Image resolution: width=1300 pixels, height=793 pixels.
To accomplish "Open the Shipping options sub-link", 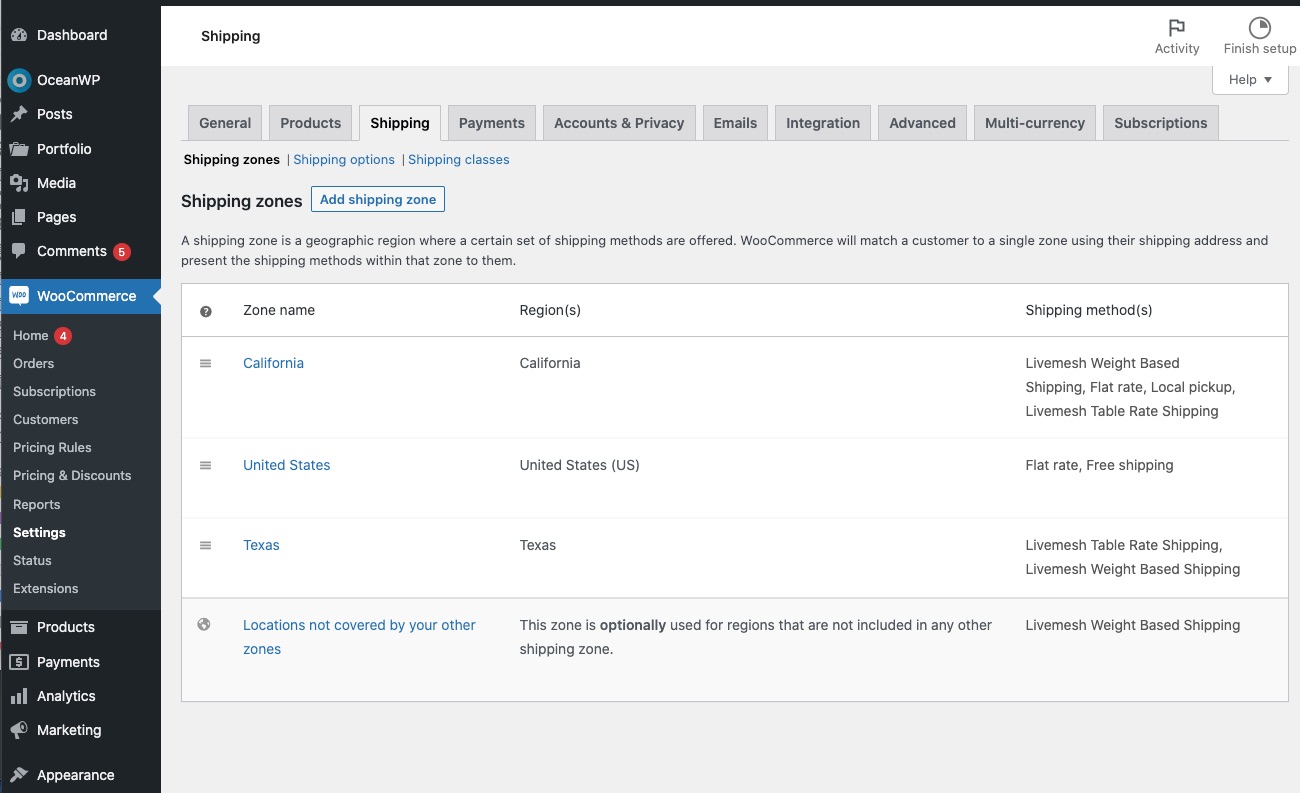I will click(x=344, y=160).
